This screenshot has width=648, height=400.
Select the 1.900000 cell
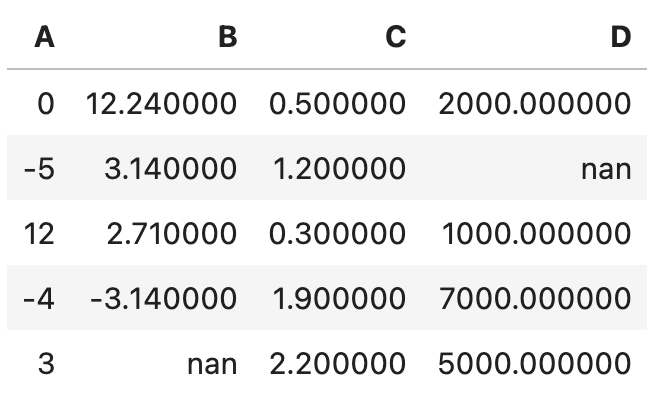click(x=338, y=298)
